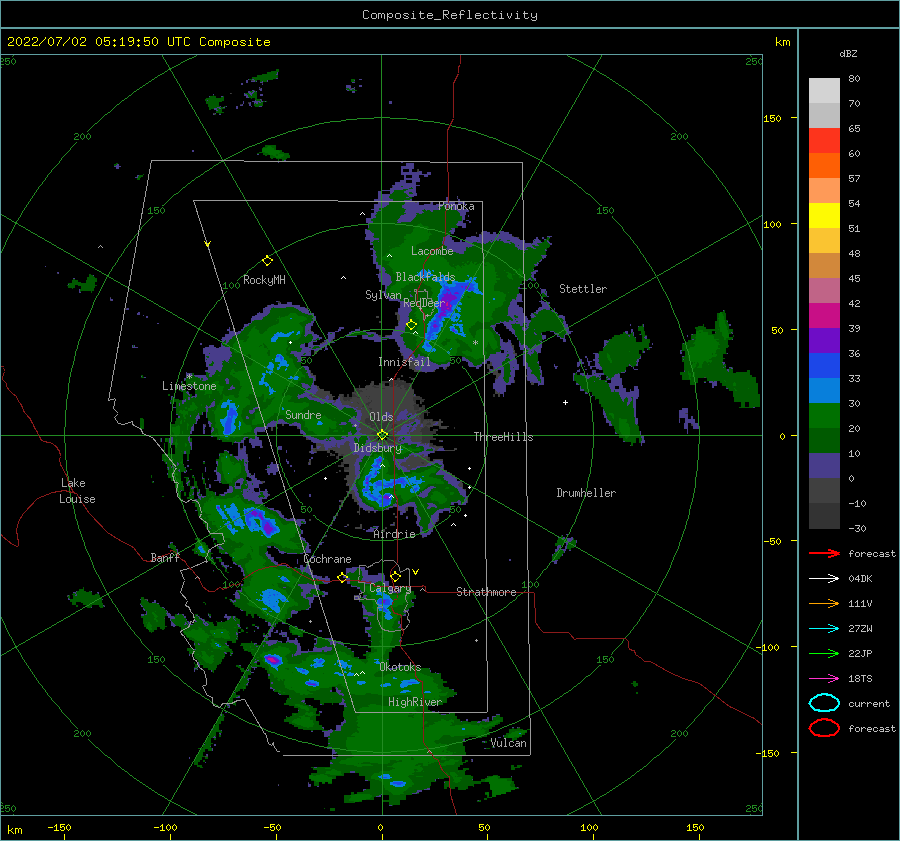The width and height of the screenshot is (900, 841).
Task: Click the red forecast ellipse icon
Action: pos(824,728)
